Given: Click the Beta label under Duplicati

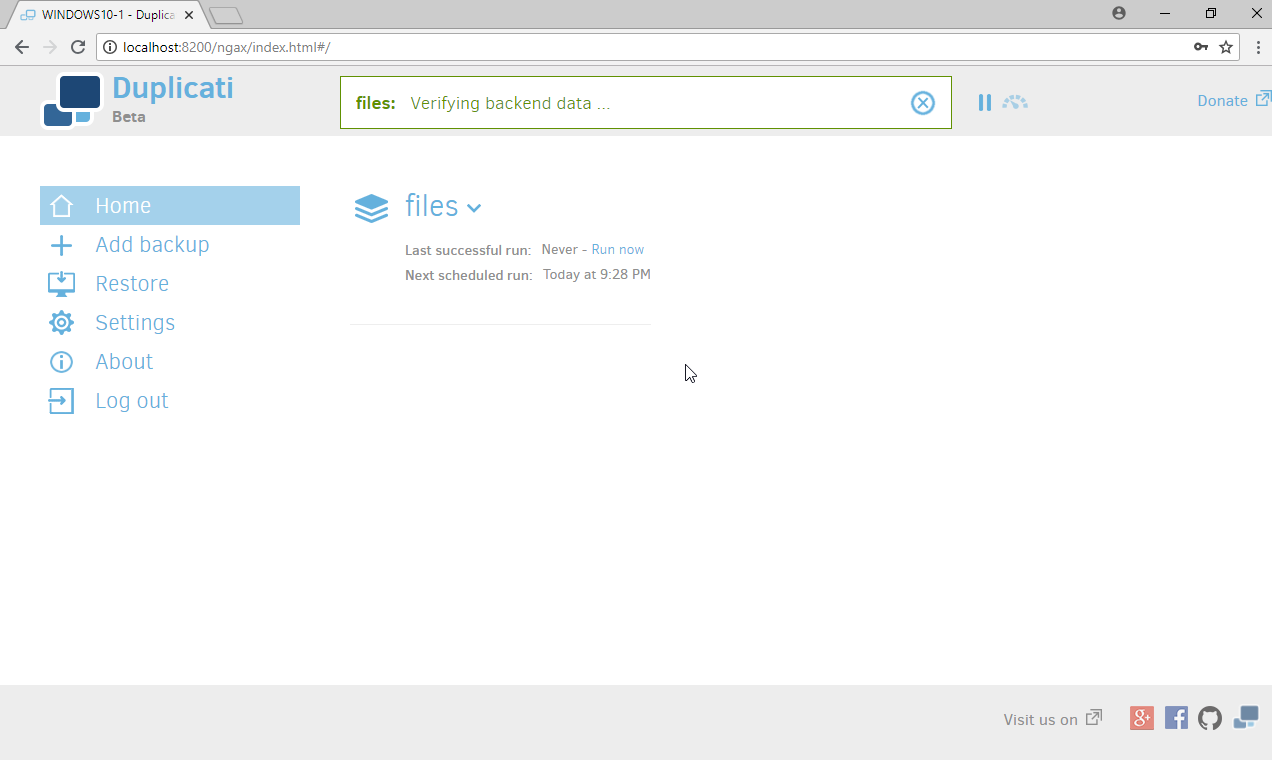Looking at the screenshot, I should click(129, 117).
